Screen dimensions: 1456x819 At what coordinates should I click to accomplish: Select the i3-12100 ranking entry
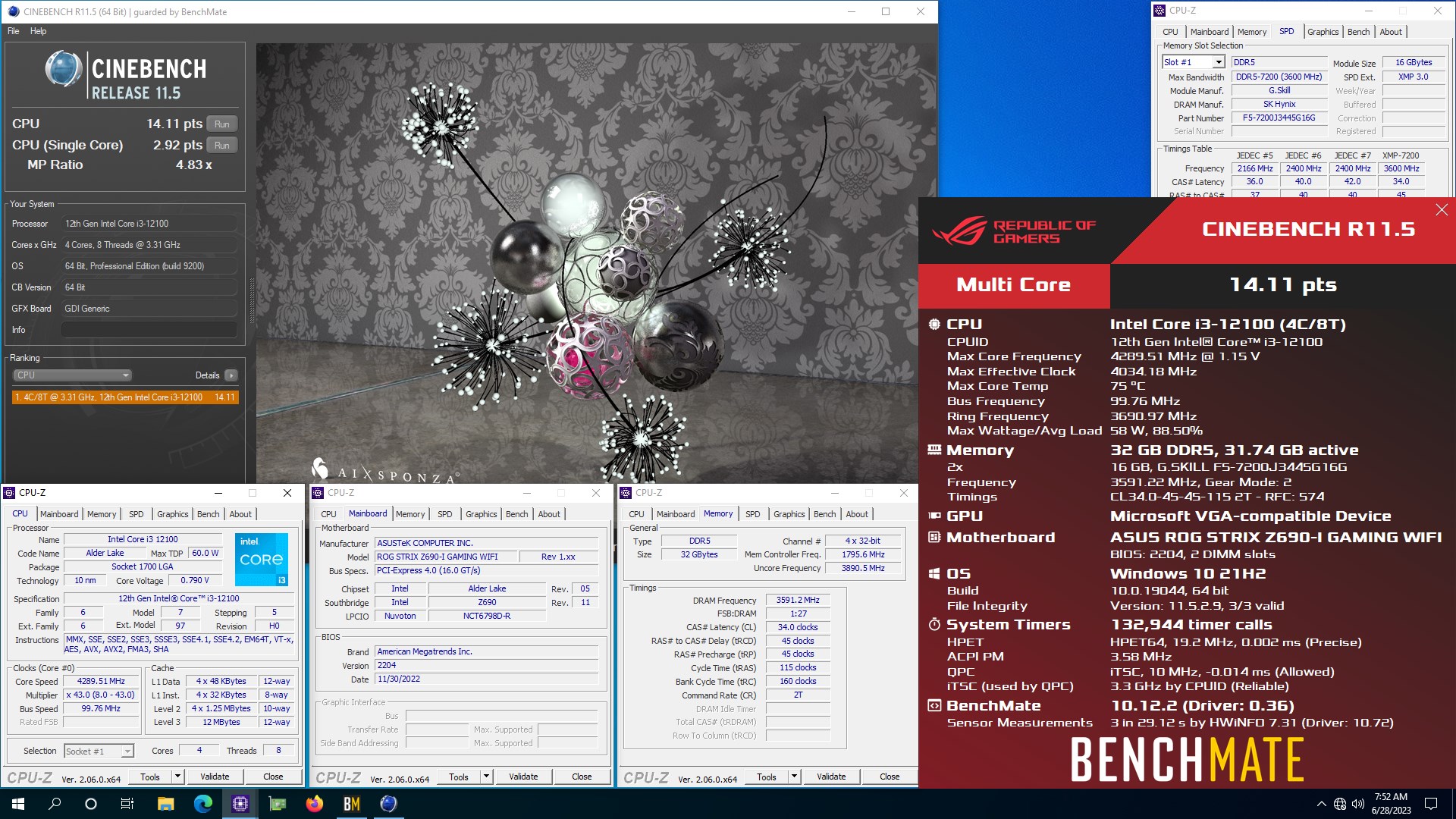click(x=125, y=397)
